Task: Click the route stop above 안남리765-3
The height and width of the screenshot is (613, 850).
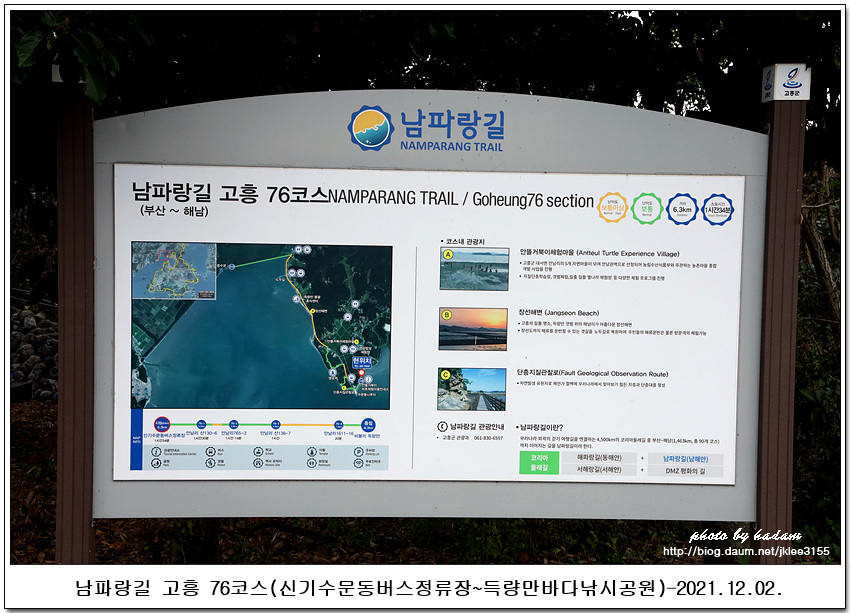Action: [x=234, y=424]
